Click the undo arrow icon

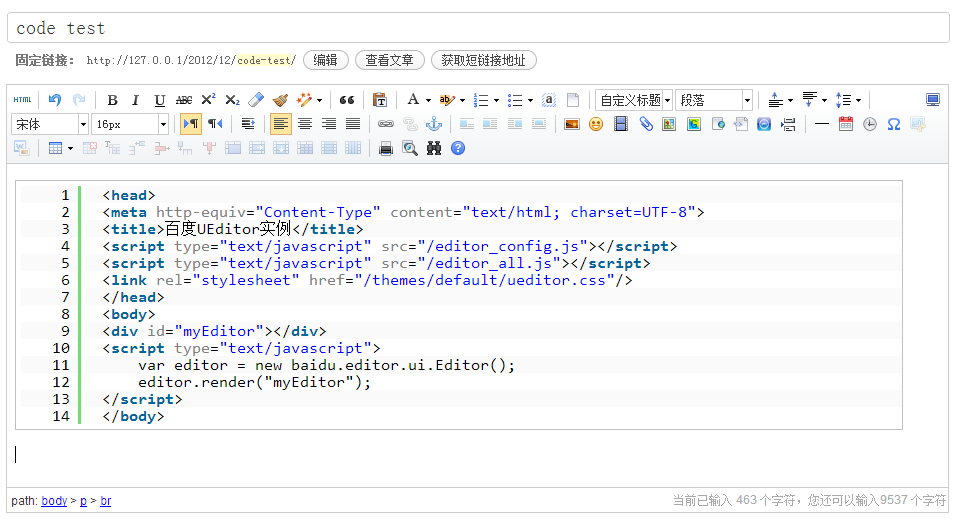[x=55, y=100]
